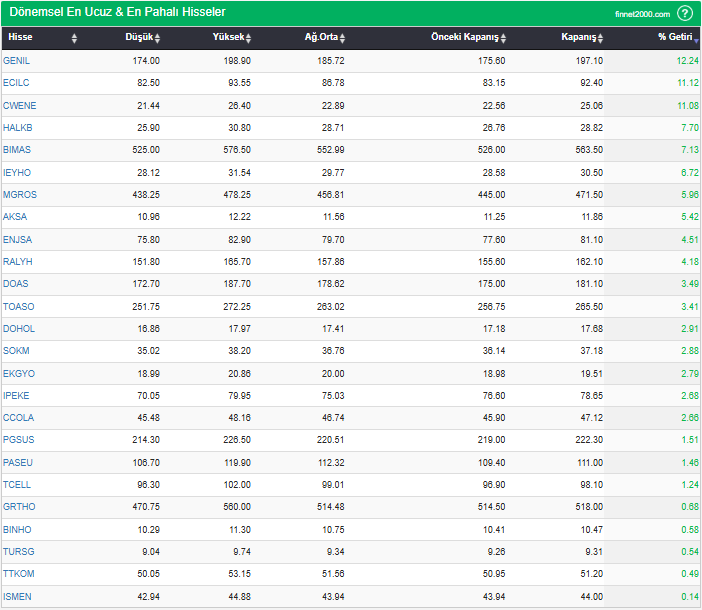Sort by Düşük column arrows

(157, 38)
